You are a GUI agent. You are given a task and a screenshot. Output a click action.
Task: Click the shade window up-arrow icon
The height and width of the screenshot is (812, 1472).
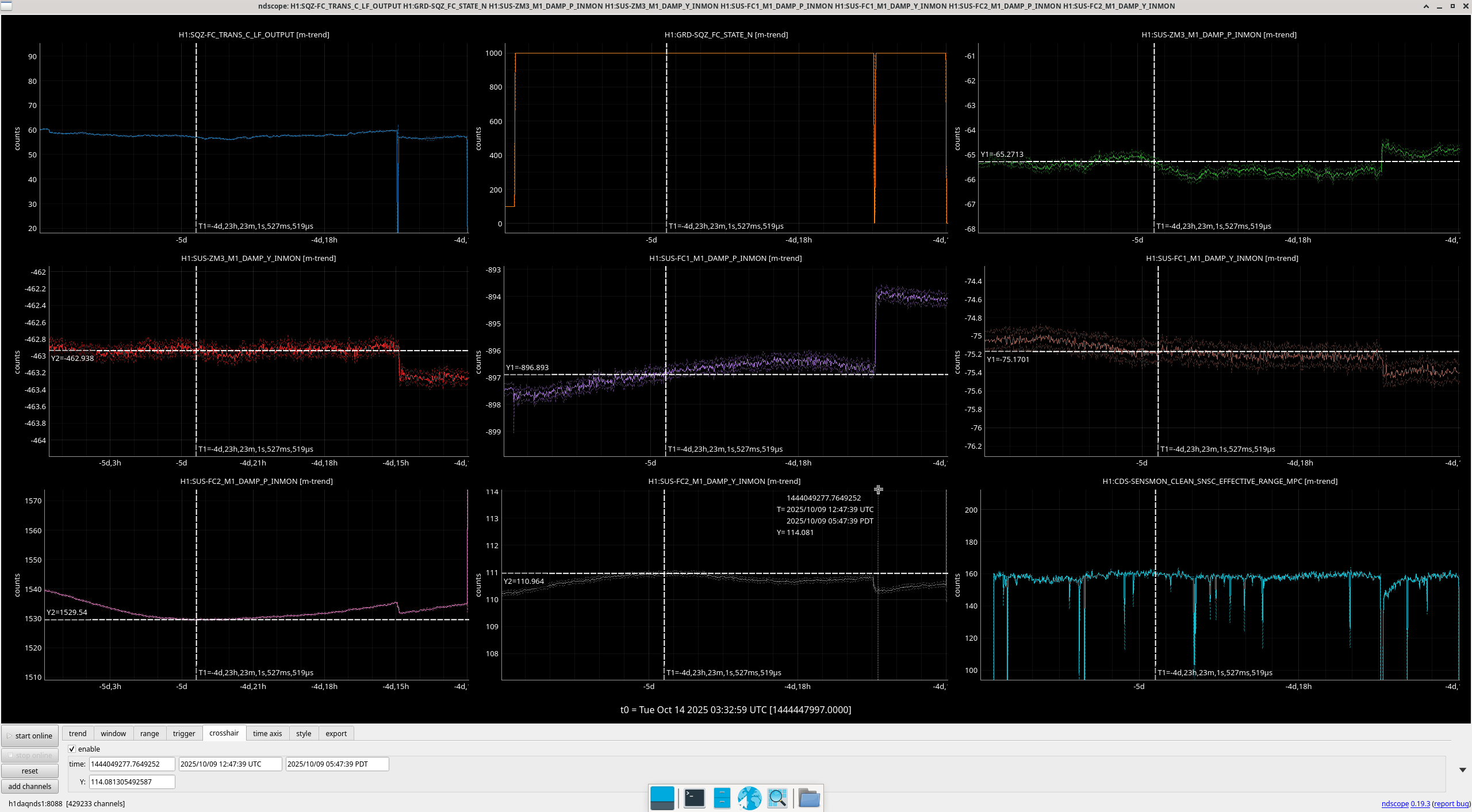coord(1426,6)
